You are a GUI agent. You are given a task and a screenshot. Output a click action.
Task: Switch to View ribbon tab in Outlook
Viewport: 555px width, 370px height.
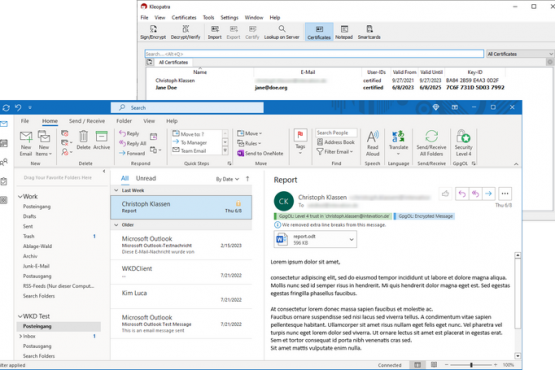tap(149, 121)
